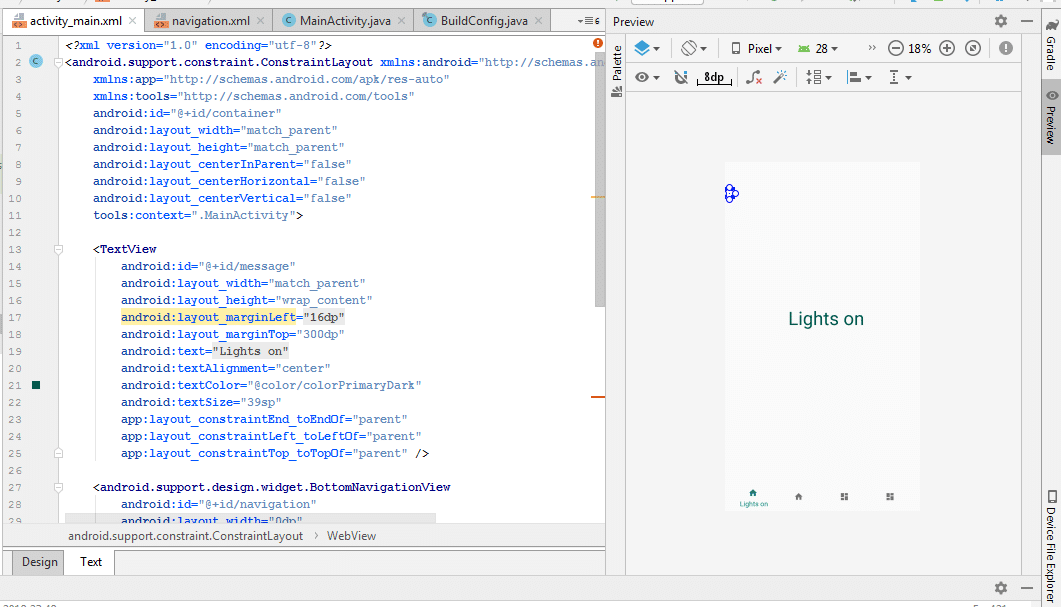The width and height of the screenshot is (1061, 607).
Task: Switch to the navigation.xml tab
Action: tap(209, 20)
